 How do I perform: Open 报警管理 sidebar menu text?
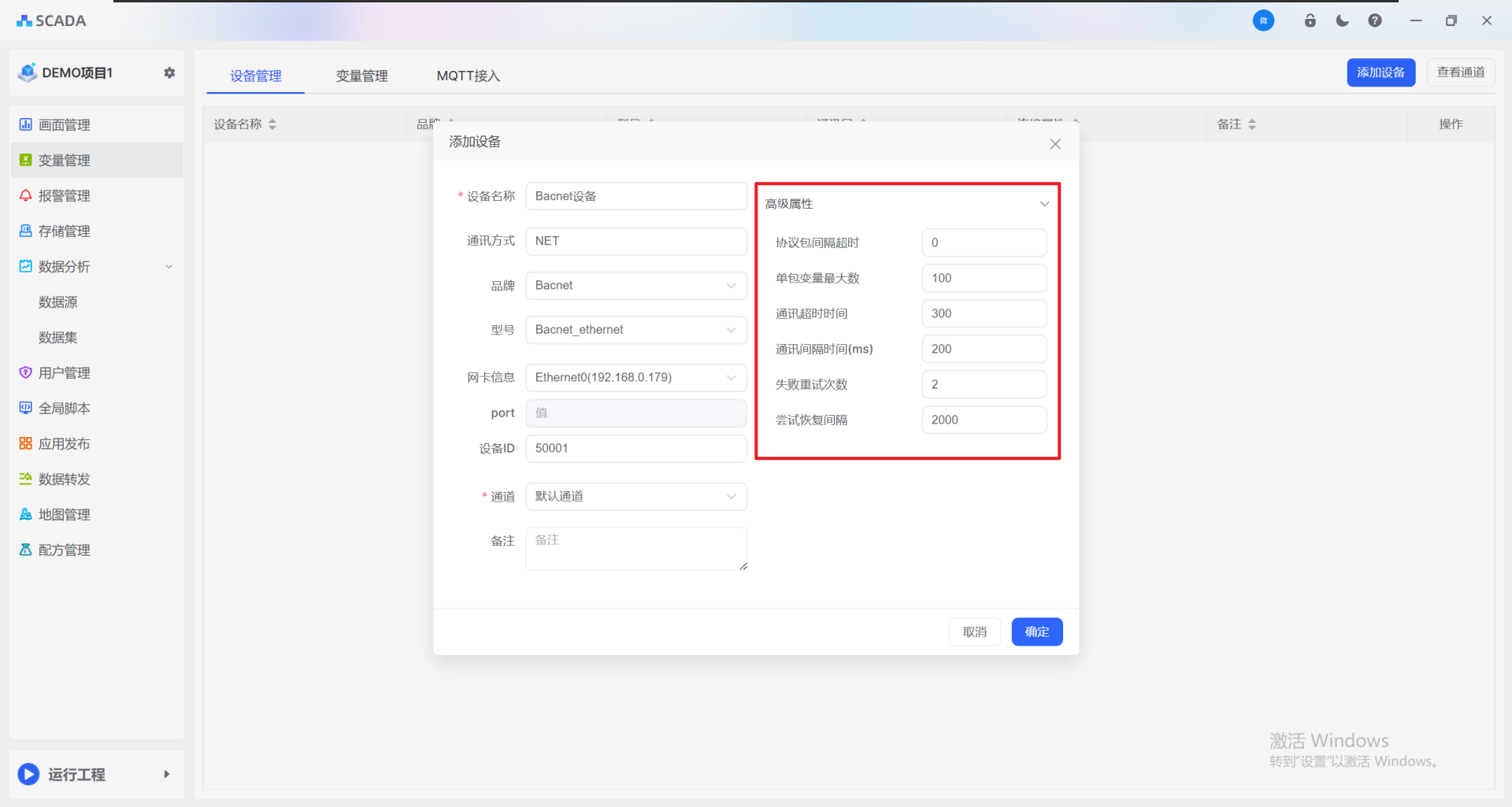coord(65,196)
